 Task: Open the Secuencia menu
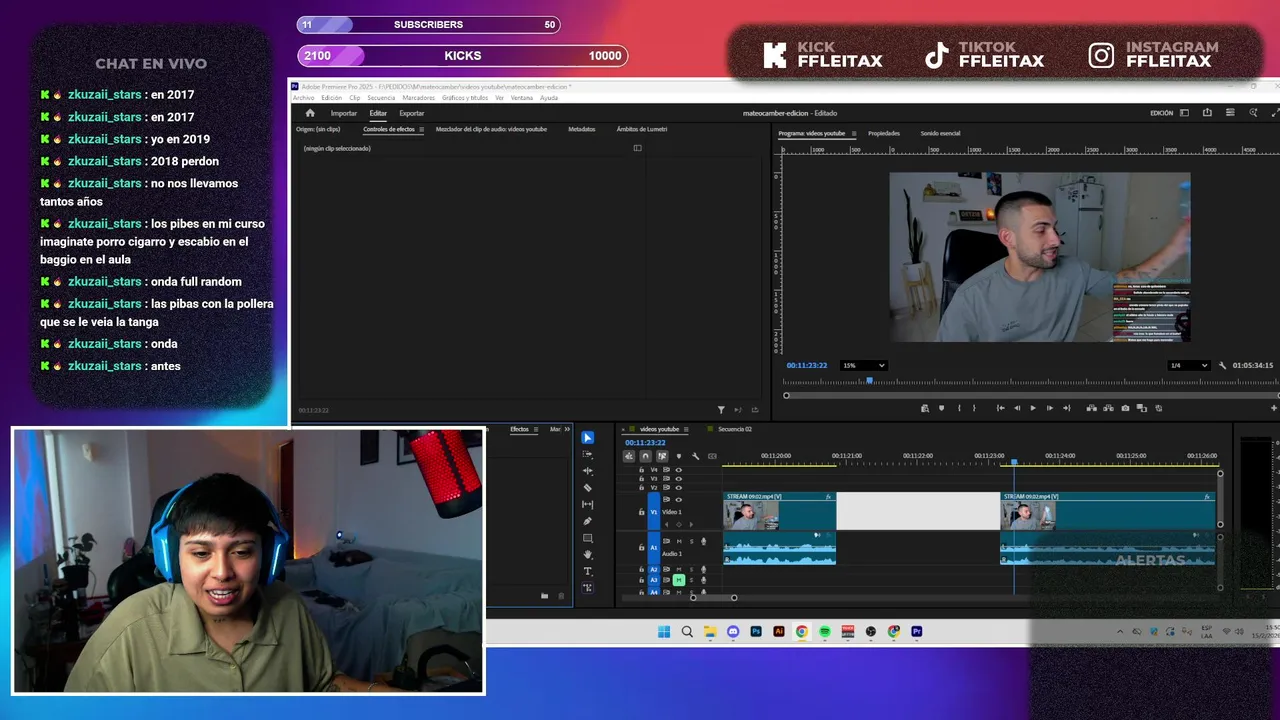coord(381,98)
